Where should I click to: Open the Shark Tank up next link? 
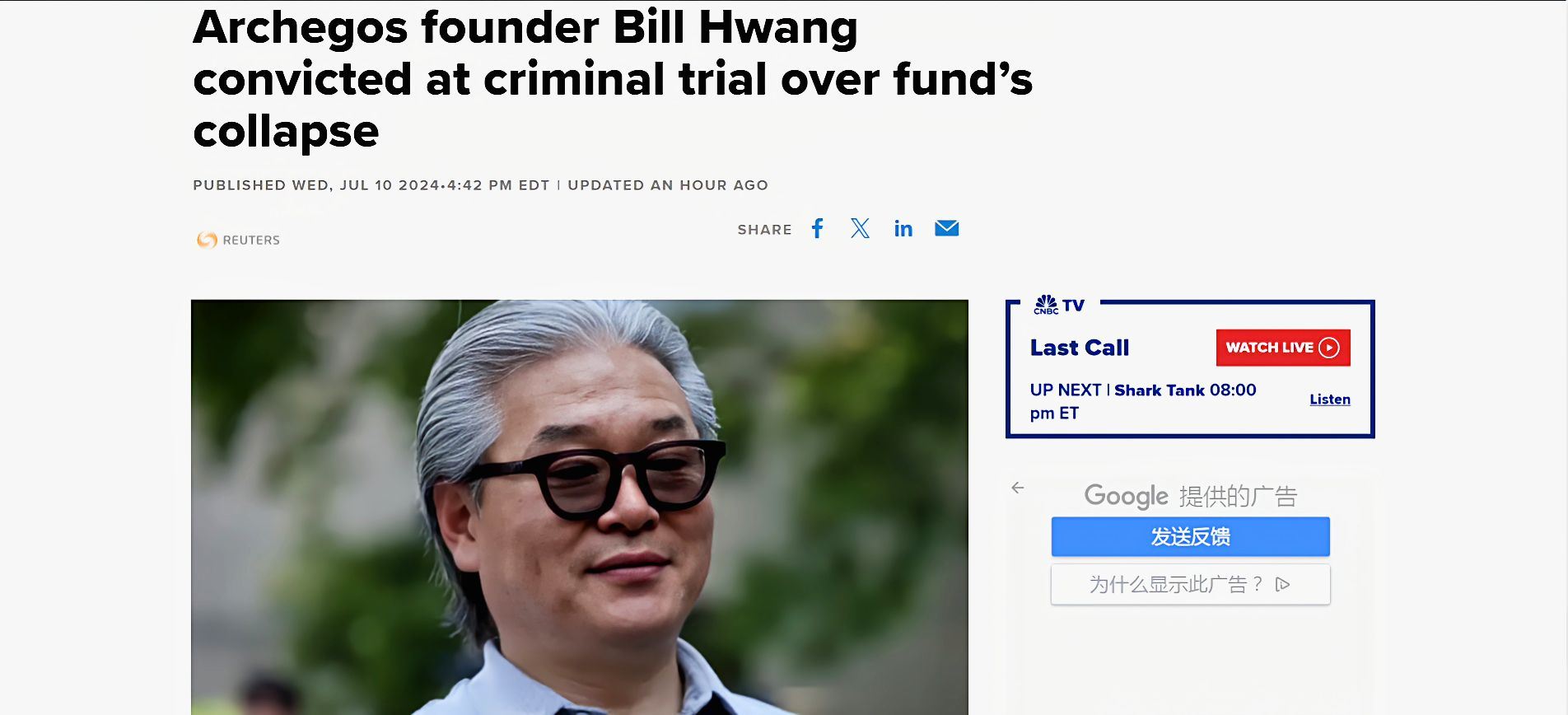click(x=1160, y=390)
